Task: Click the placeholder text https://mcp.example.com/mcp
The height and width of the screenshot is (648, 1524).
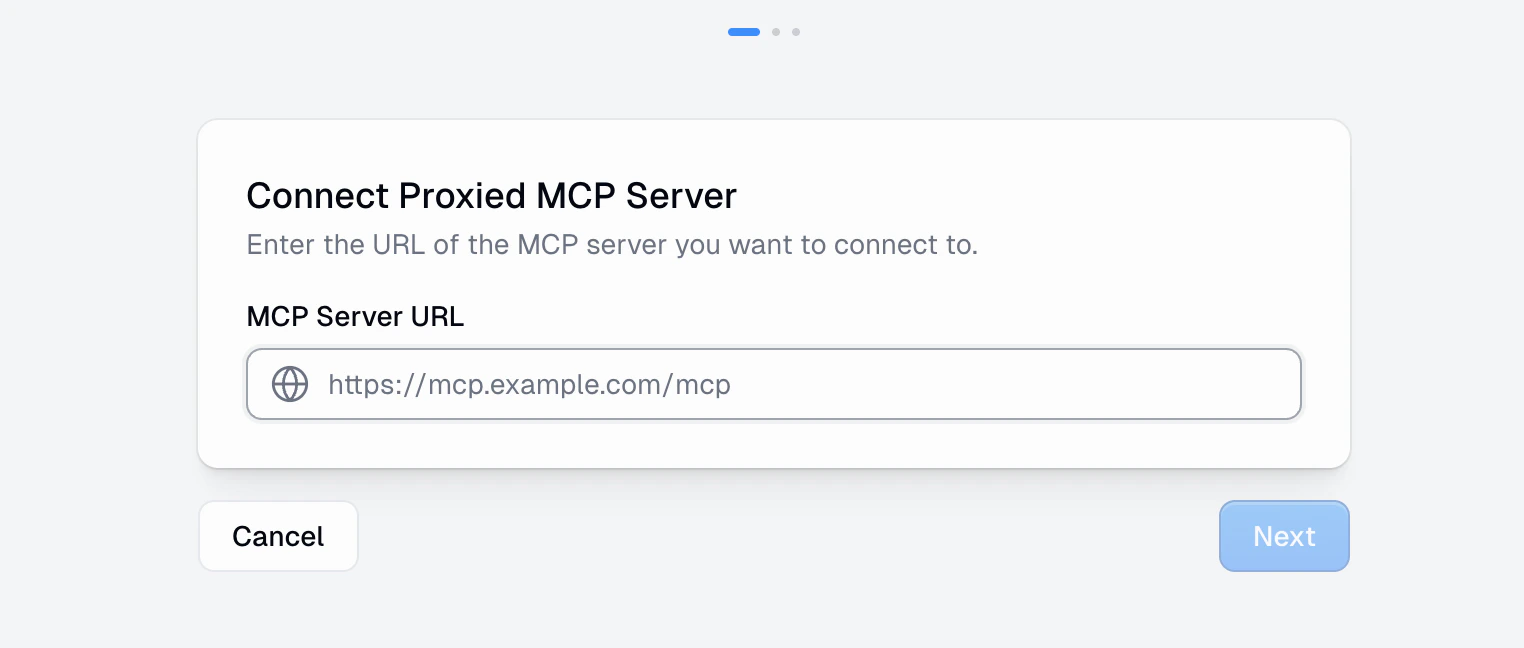Action: tap(529, 384)
